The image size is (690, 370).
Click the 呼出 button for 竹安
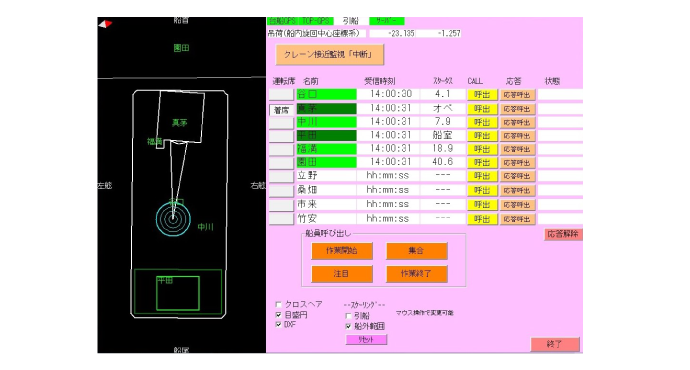click(x=482, y=219)
